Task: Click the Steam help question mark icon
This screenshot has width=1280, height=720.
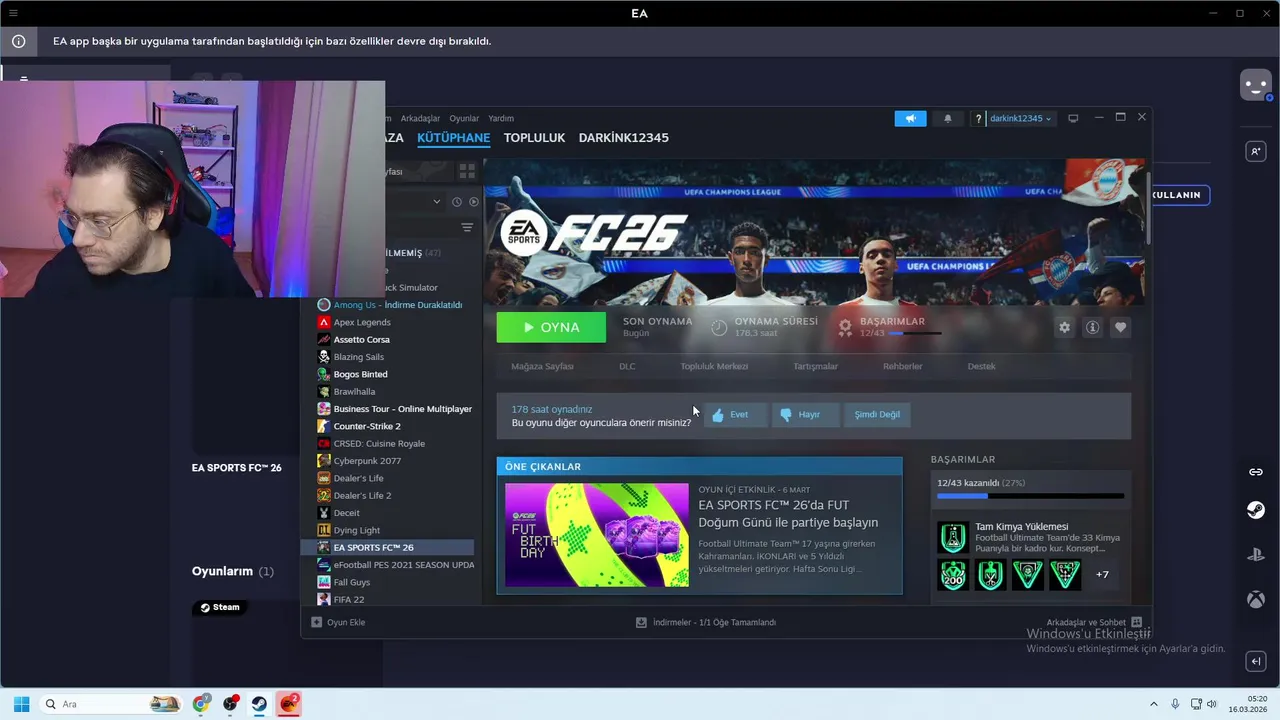Action: [x=979, y=118]
